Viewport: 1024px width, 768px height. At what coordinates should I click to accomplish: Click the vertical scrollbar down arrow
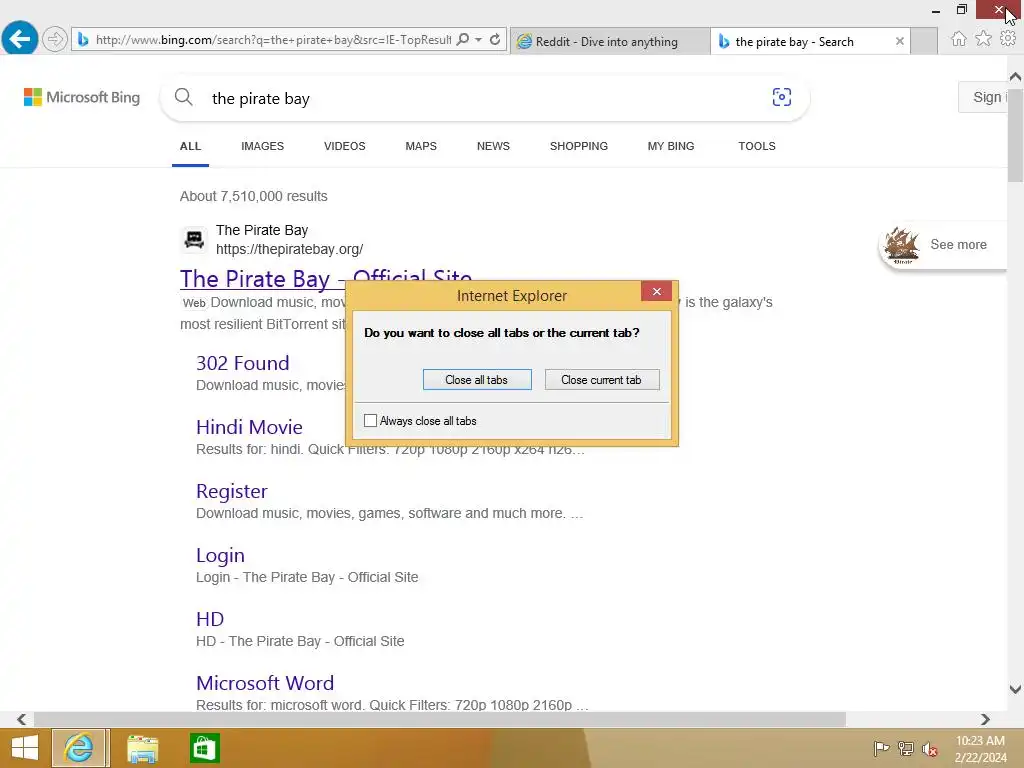(1015, 689)
